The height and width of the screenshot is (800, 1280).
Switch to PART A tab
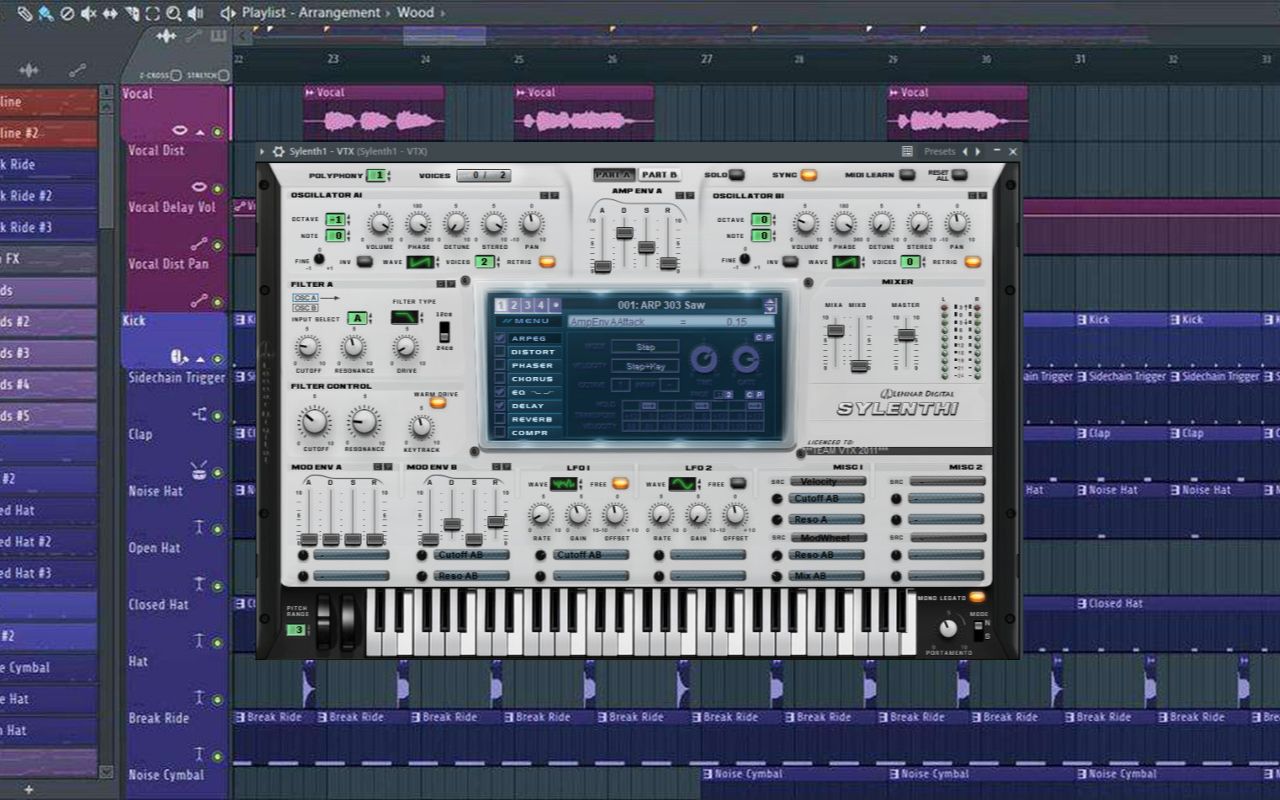click(x=613, y=175)
